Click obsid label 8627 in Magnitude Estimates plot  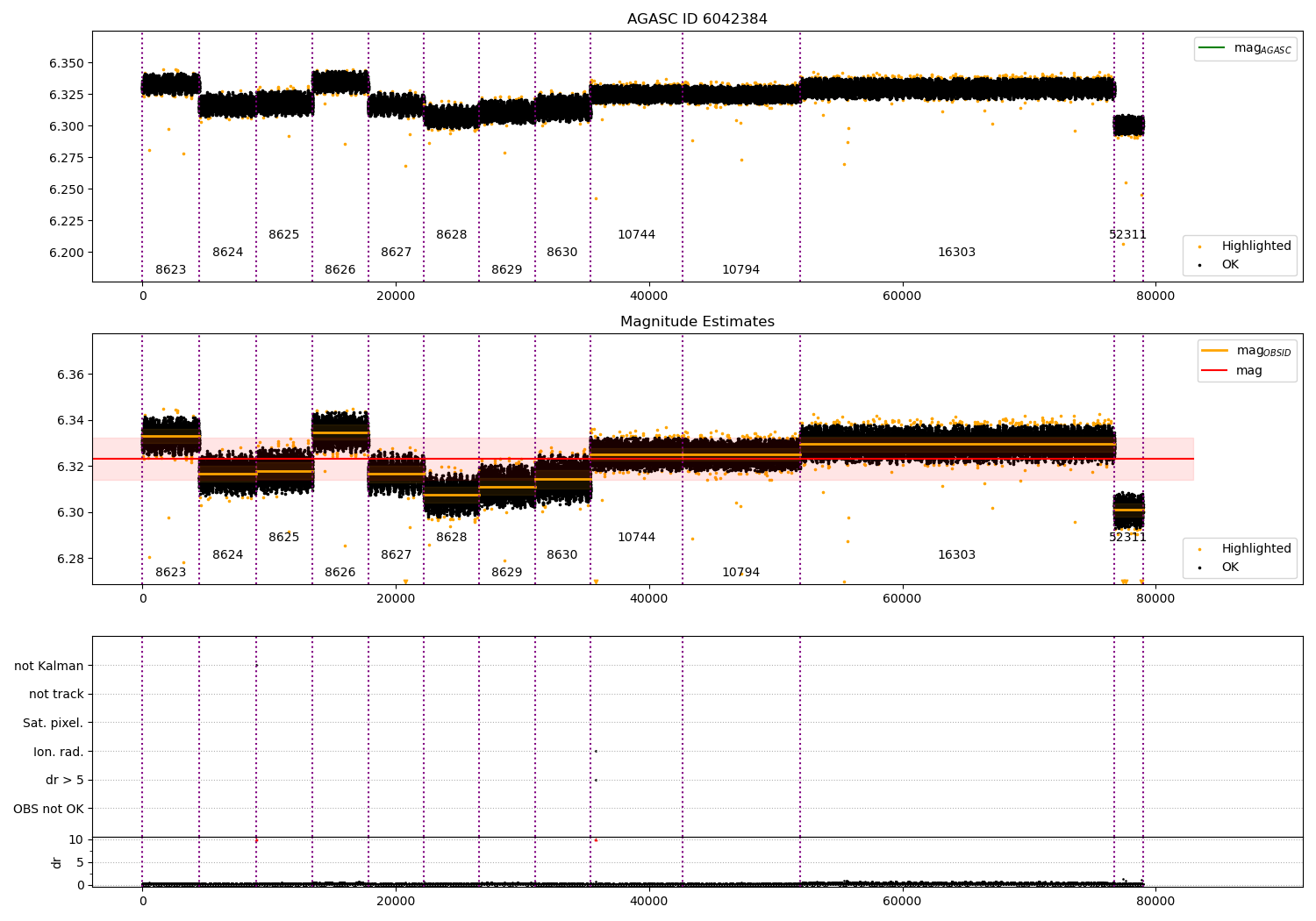click(x=396, y=555)
